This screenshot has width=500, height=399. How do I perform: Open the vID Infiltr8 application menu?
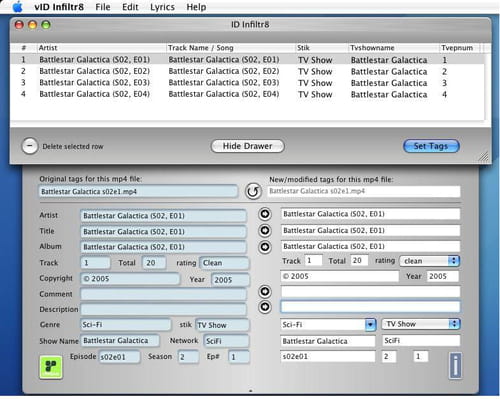coord(59,7)
